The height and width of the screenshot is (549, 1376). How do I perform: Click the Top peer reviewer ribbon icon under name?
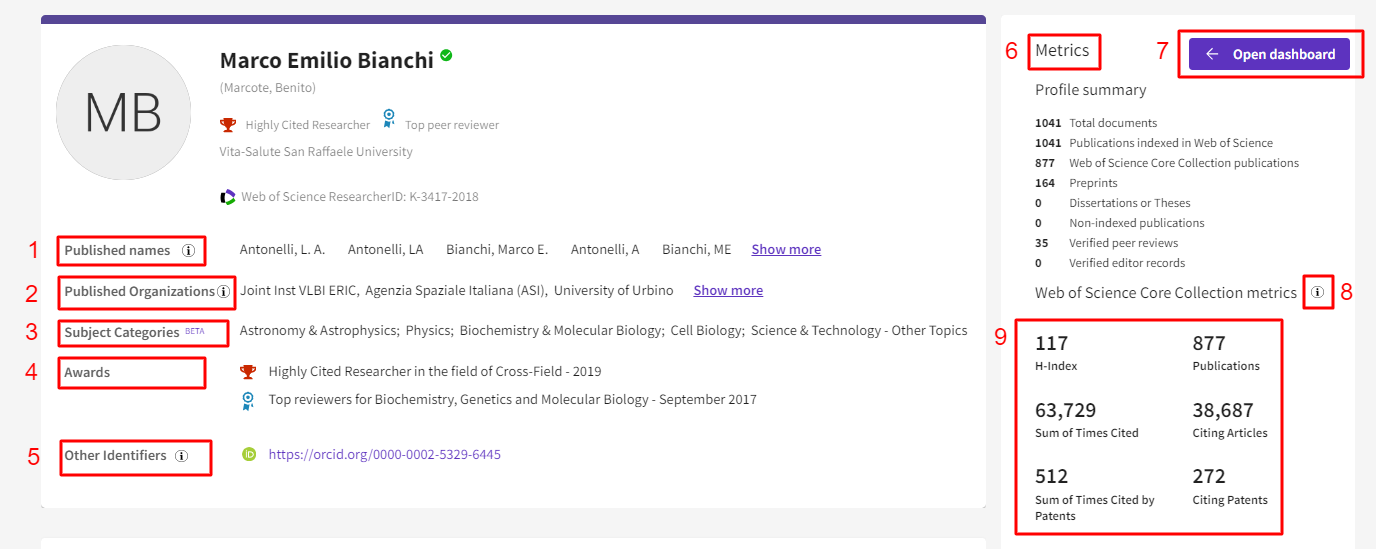point(389,119)
